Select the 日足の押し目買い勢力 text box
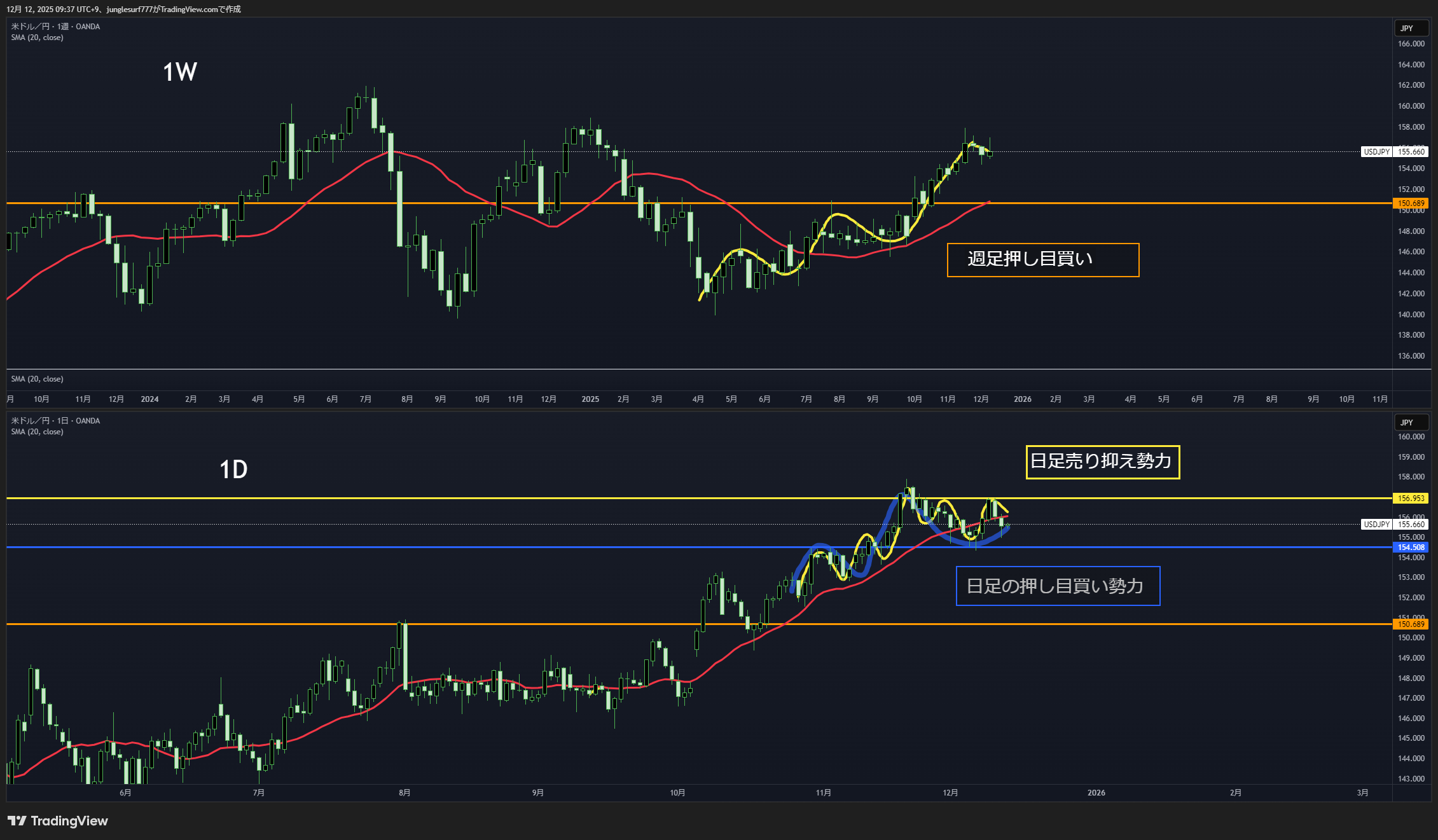This screenshot has height=840, width=1438. pos(1057,586)
